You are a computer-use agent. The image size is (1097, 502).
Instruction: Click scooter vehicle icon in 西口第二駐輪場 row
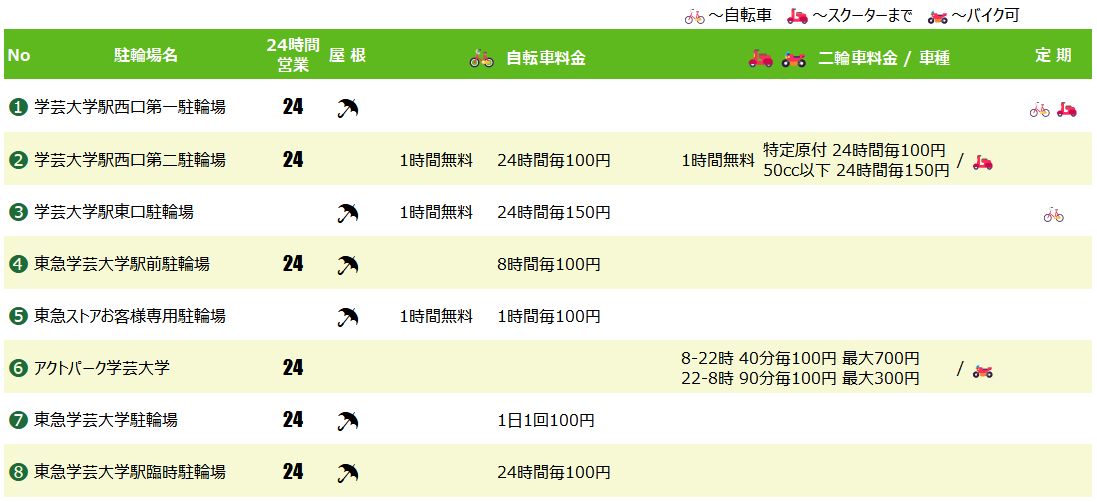pos(982,163)
